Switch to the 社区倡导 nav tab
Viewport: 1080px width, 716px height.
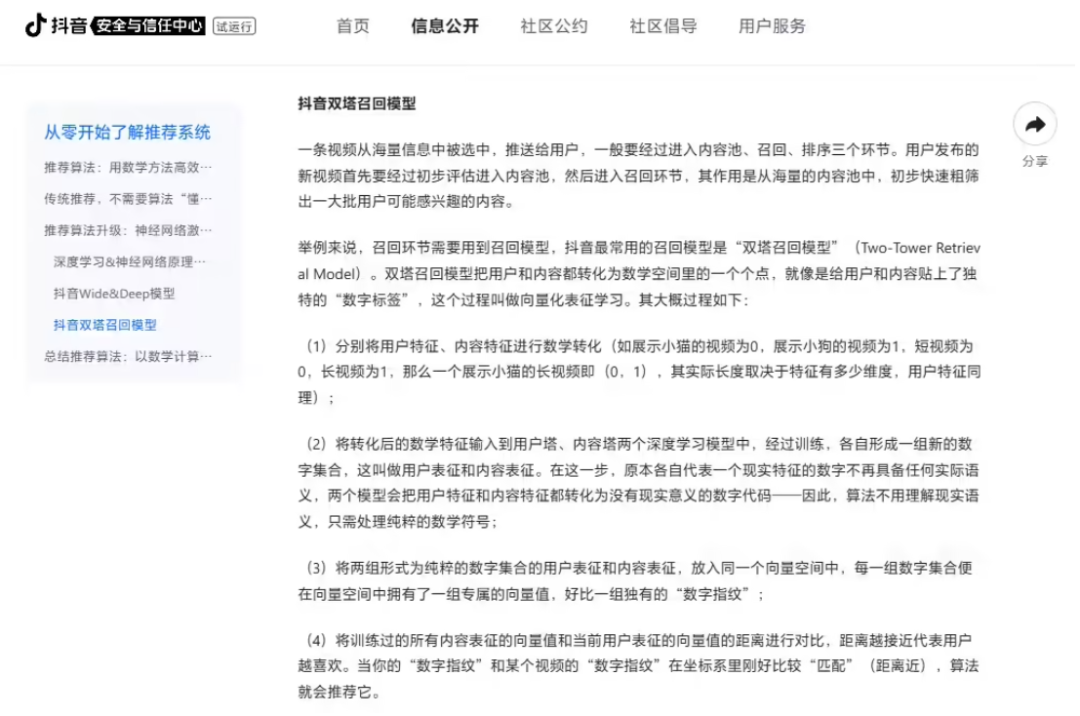coord(665,26)
